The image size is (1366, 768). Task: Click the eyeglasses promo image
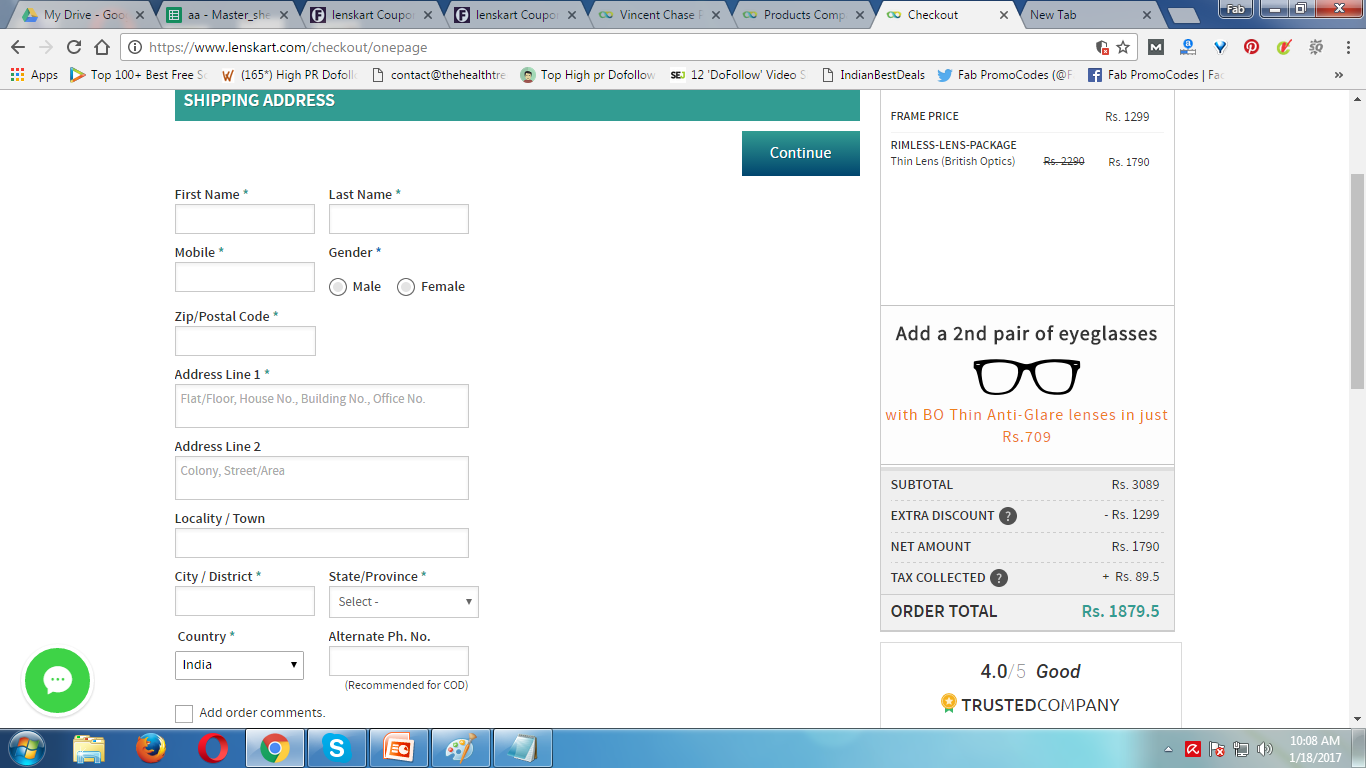pos(1027,377)
